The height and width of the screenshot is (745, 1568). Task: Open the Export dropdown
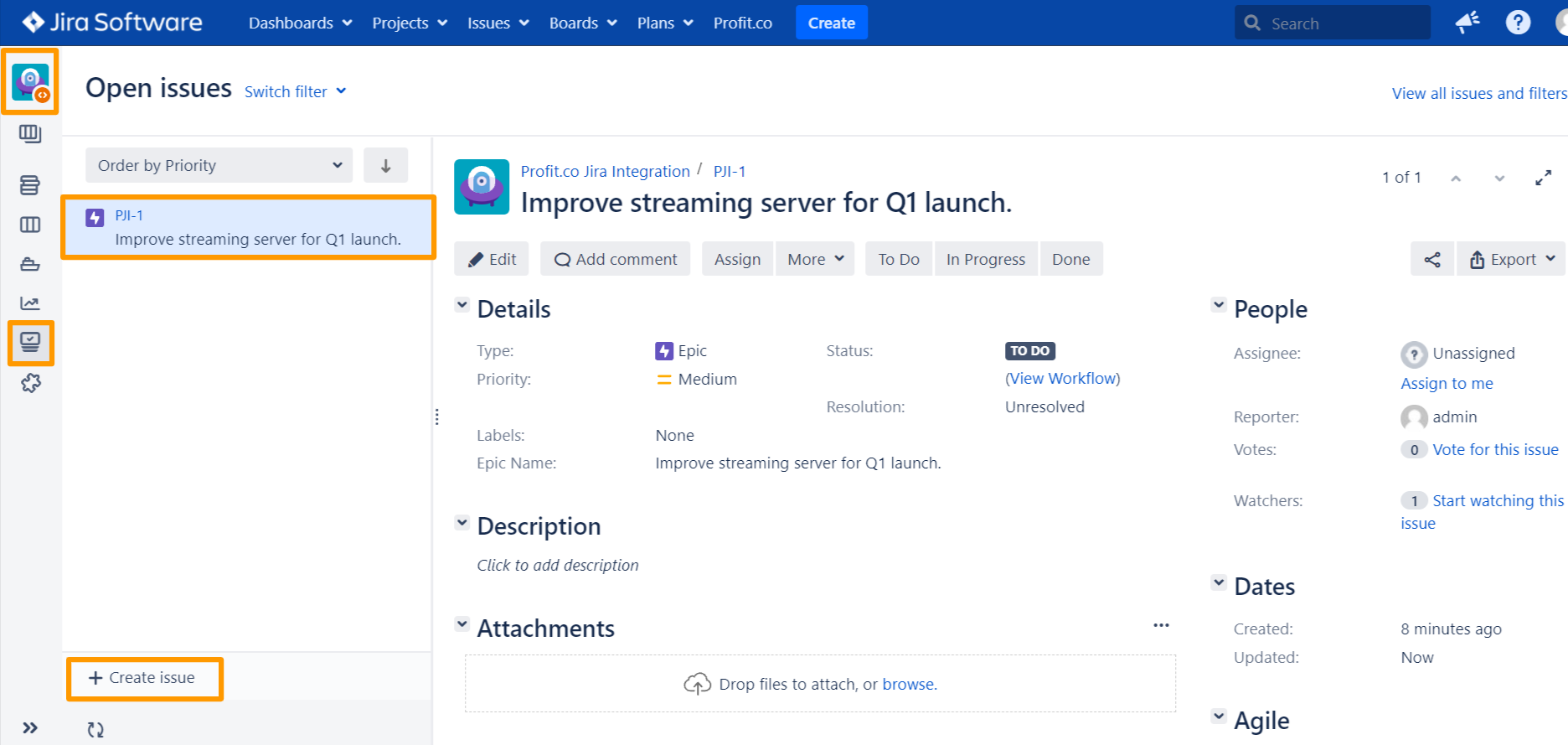click(x=1512, y=259)
